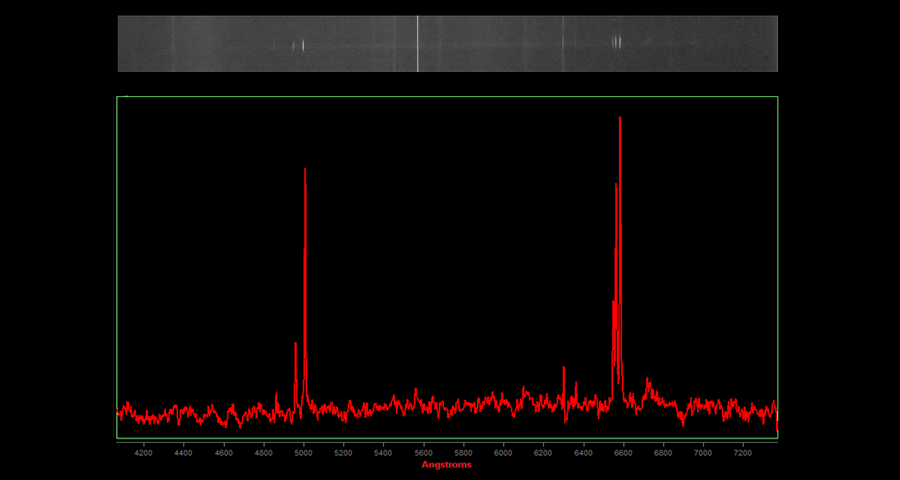Click the 5600 tick label on axis

423,453
